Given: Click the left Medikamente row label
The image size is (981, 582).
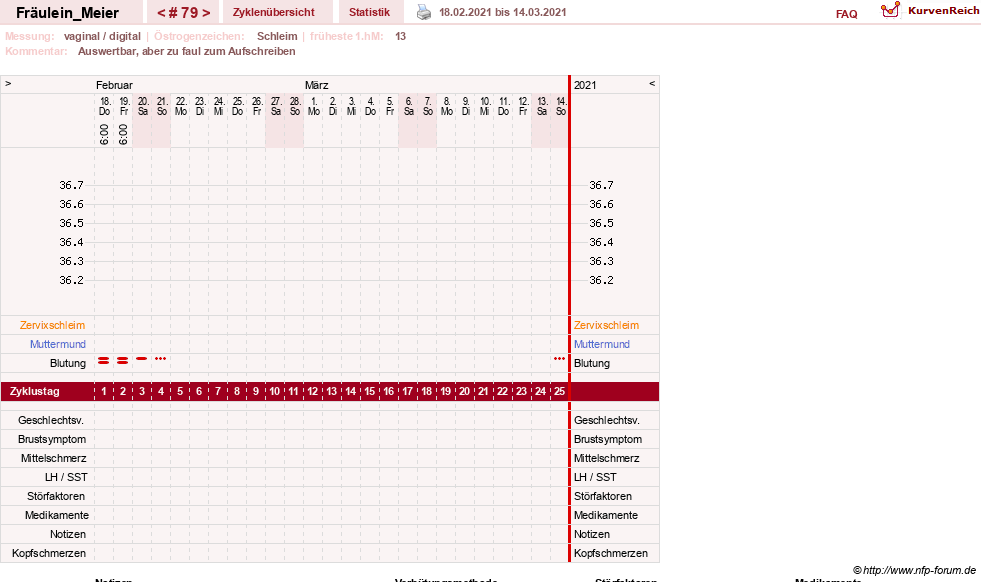Looking at the screenshot, I should 57,515.
